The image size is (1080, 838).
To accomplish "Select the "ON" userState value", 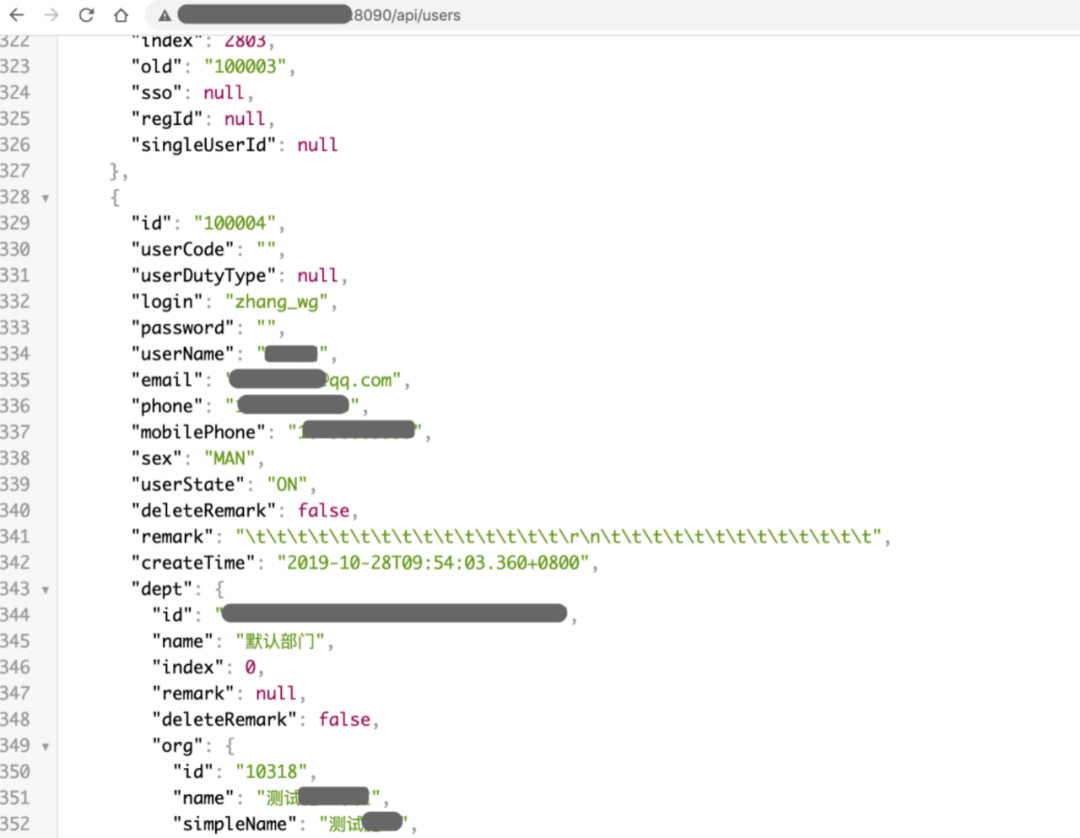I will [287, 485].
